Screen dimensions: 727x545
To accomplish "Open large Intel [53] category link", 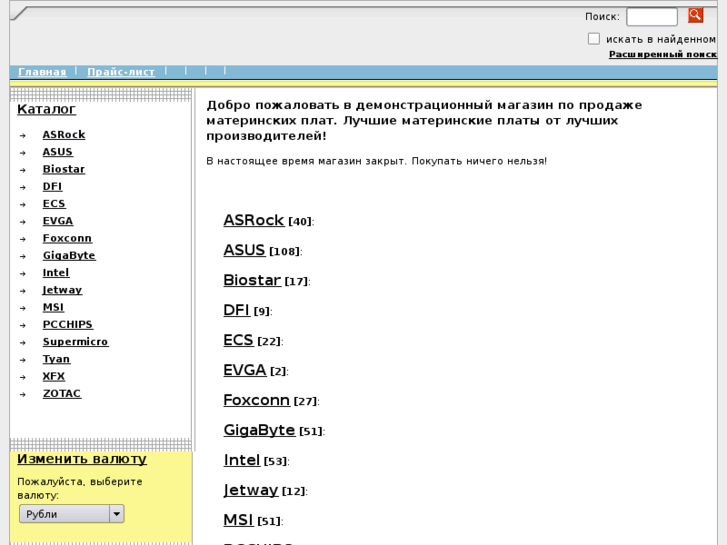I will pos(242,460).
